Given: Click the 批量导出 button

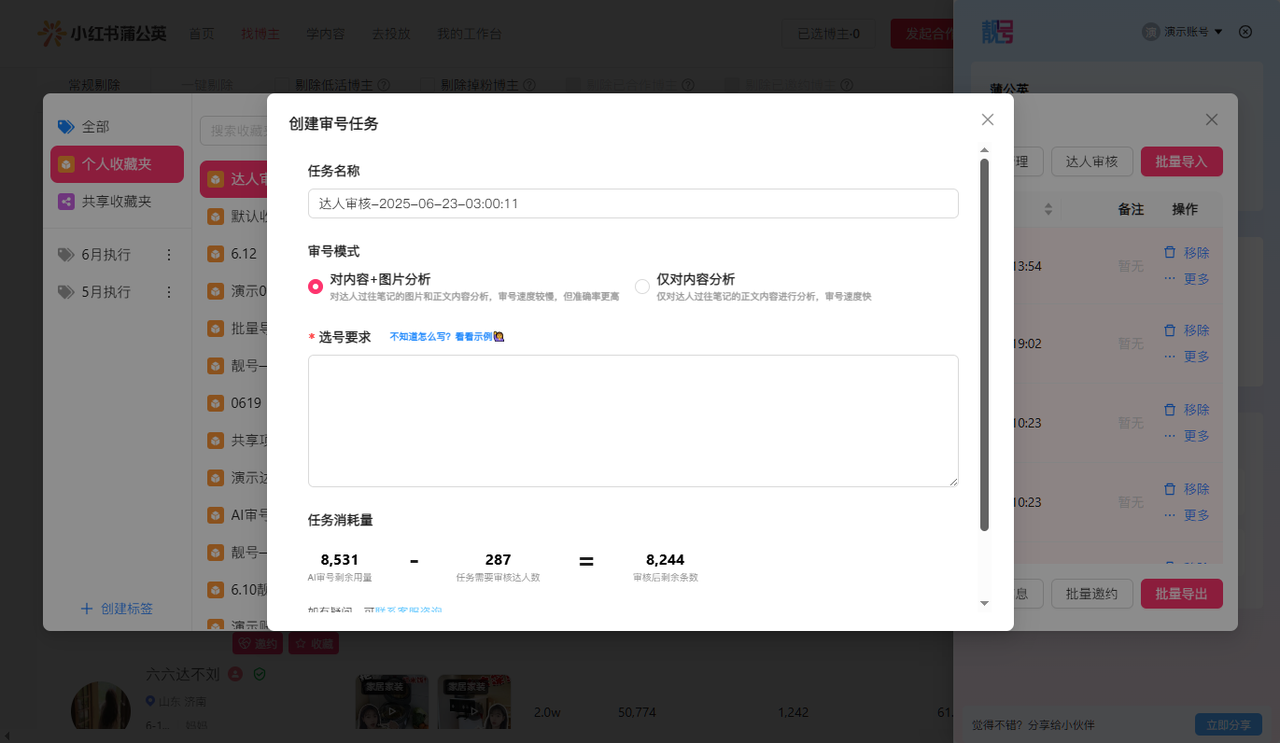Looking at the screenshot, I should [x=1181, y=594].
